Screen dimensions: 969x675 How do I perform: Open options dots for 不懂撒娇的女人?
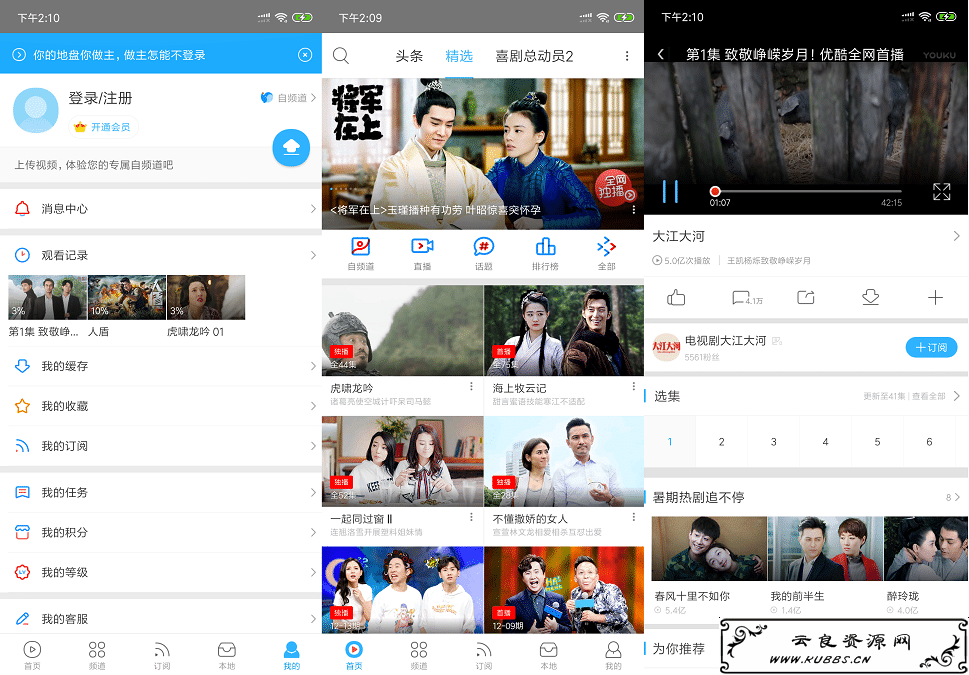pos(633,517)
